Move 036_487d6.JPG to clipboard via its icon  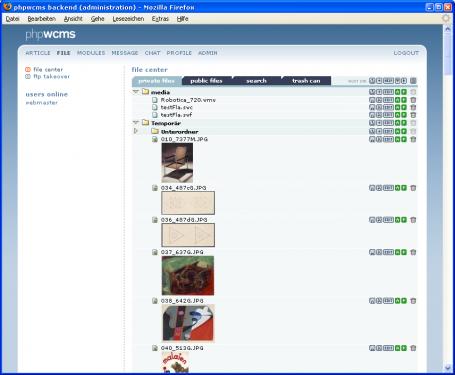pyautogui.click(x=379, y=220)
